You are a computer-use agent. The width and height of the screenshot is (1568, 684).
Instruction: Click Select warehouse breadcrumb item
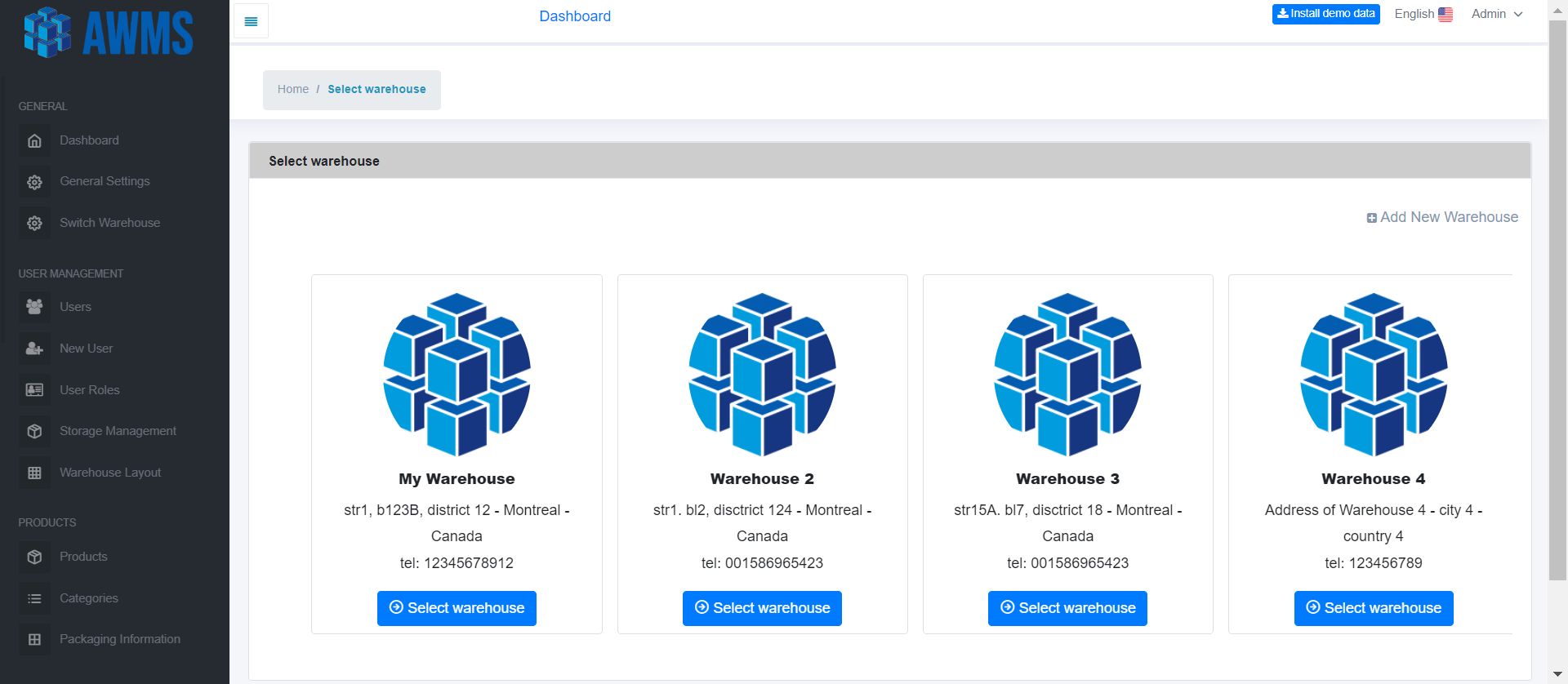pyautogui.click(x=376, y=89)
